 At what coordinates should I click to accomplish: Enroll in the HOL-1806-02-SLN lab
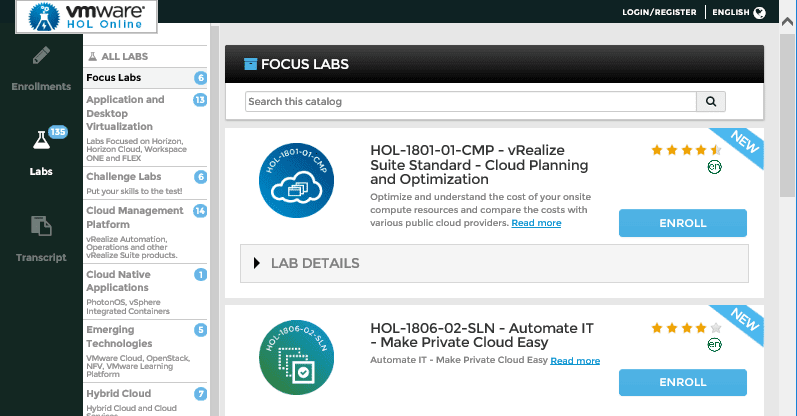(683, 382)
